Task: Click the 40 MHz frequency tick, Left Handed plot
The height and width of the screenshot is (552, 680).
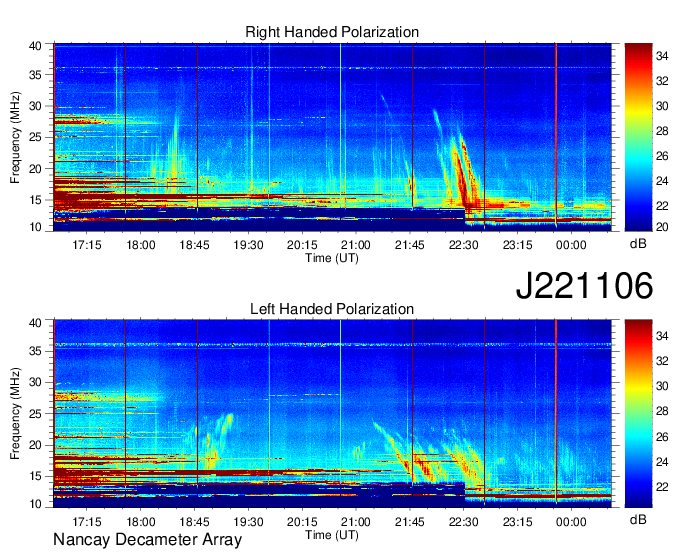Action: 35,323
